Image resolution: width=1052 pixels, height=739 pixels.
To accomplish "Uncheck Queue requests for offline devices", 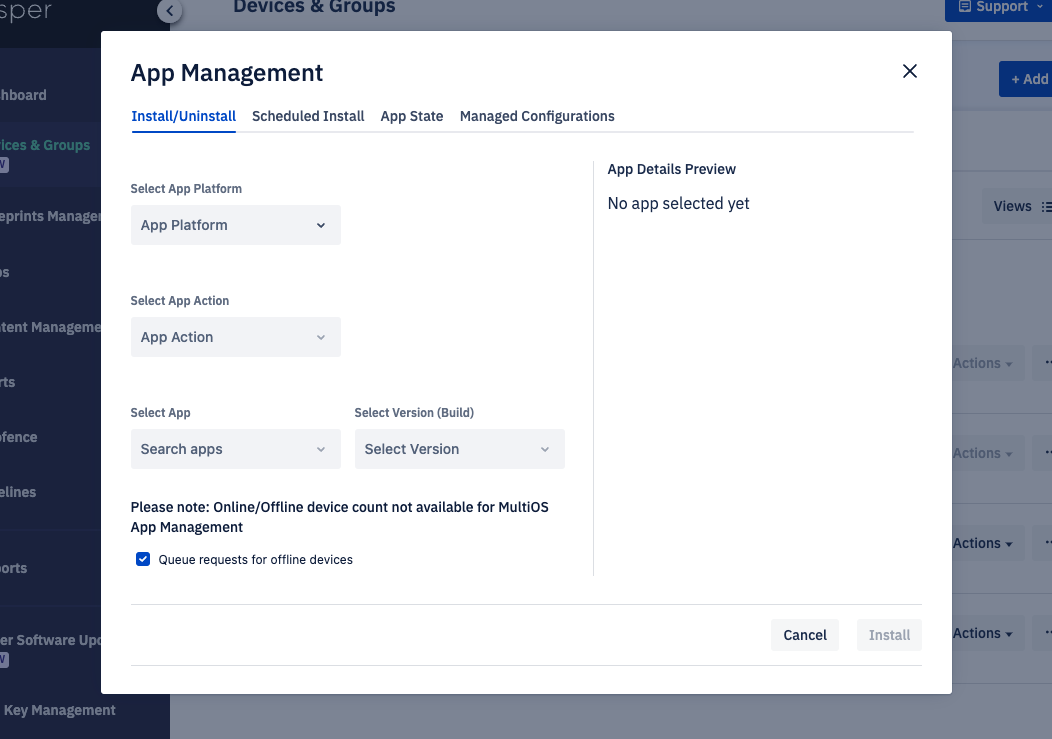I will (x=143, y=560).
